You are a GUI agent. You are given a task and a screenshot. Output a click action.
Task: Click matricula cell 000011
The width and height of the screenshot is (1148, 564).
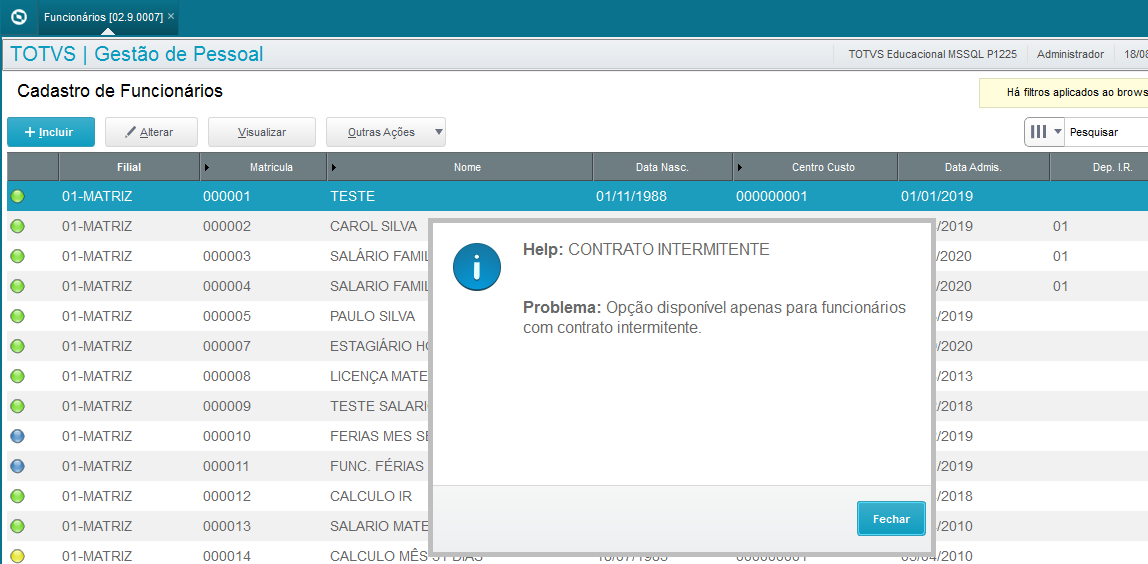pos(227,466)
